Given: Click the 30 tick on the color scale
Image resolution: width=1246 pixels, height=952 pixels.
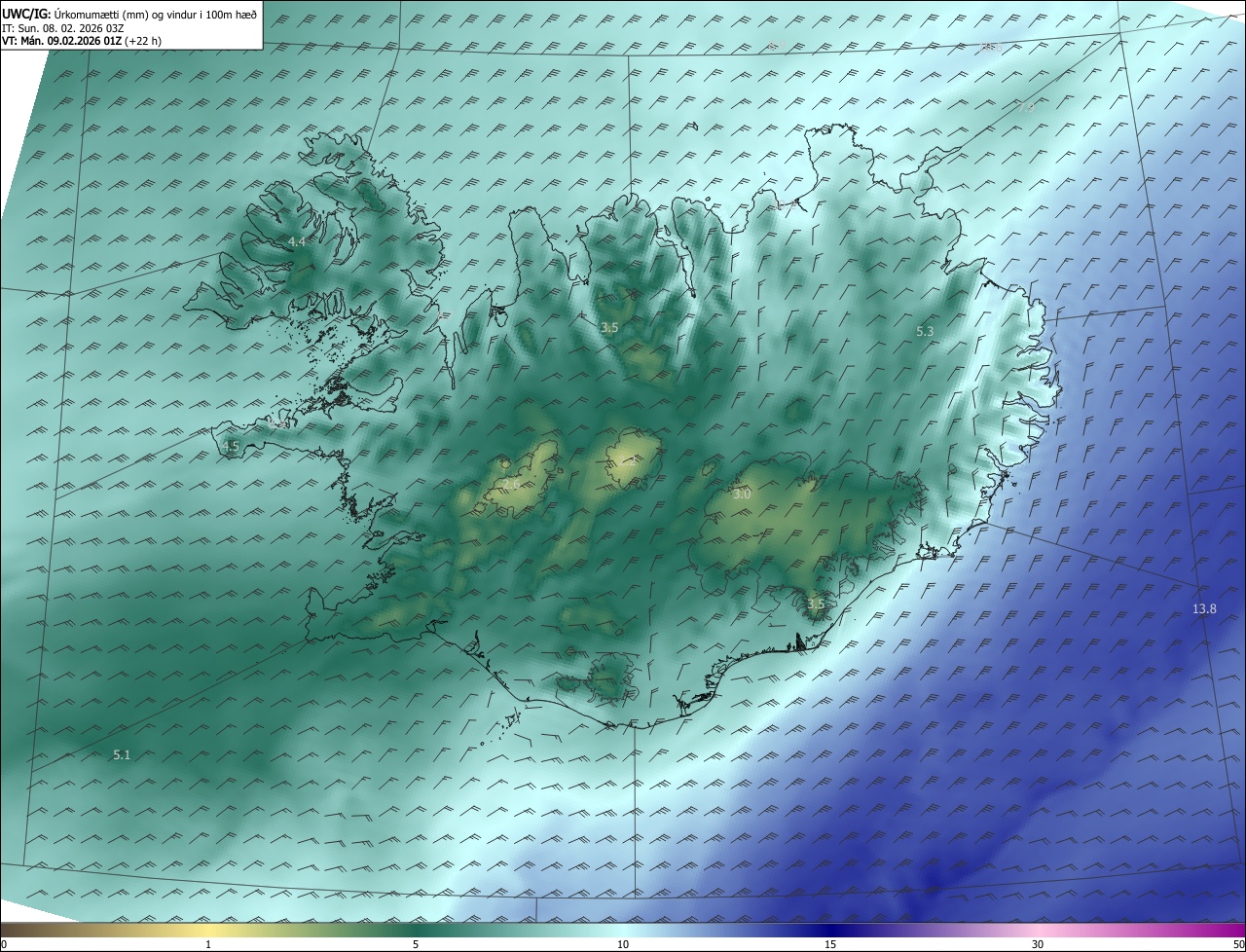Looking at the screenshot, I should (x=1038, y=944).
